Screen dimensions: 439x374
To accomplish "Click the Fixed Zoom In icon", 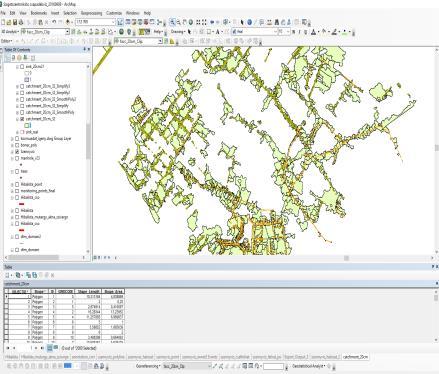I will [x=198, y=22].
